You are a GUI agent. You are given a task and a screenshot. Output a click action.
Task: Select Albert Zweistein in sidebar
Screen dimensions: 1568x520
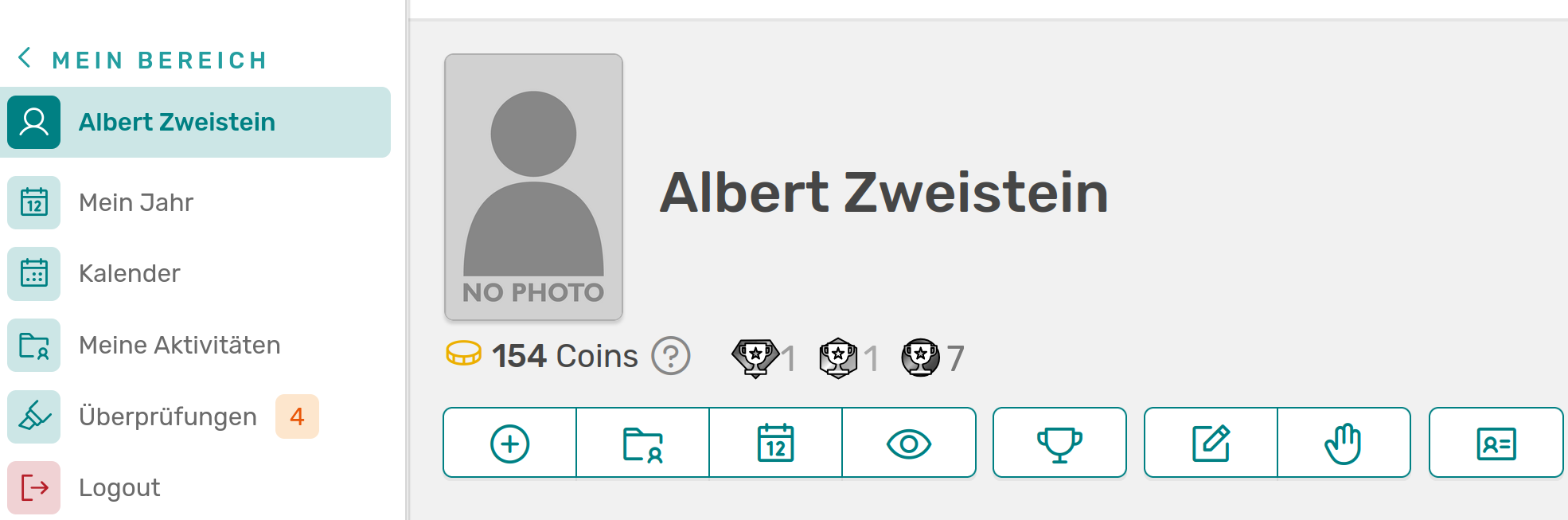(x=177, y=123)
